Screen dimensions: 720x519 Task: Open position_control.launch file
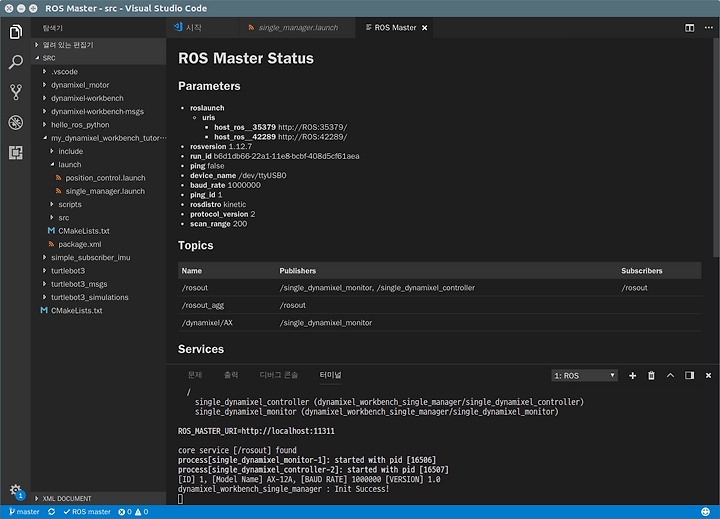pyautogui.click(x=98, y=178)
